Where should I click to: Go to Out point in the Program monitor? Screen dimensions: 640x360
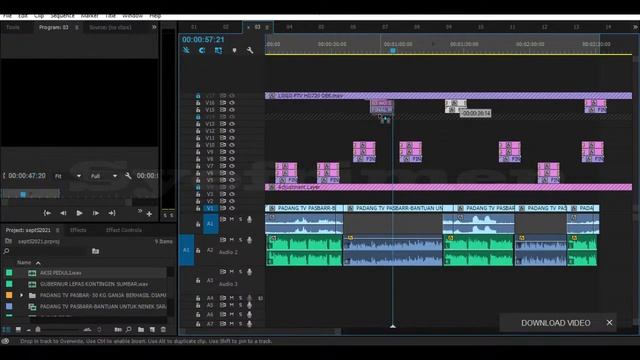(x=111, y=213)
